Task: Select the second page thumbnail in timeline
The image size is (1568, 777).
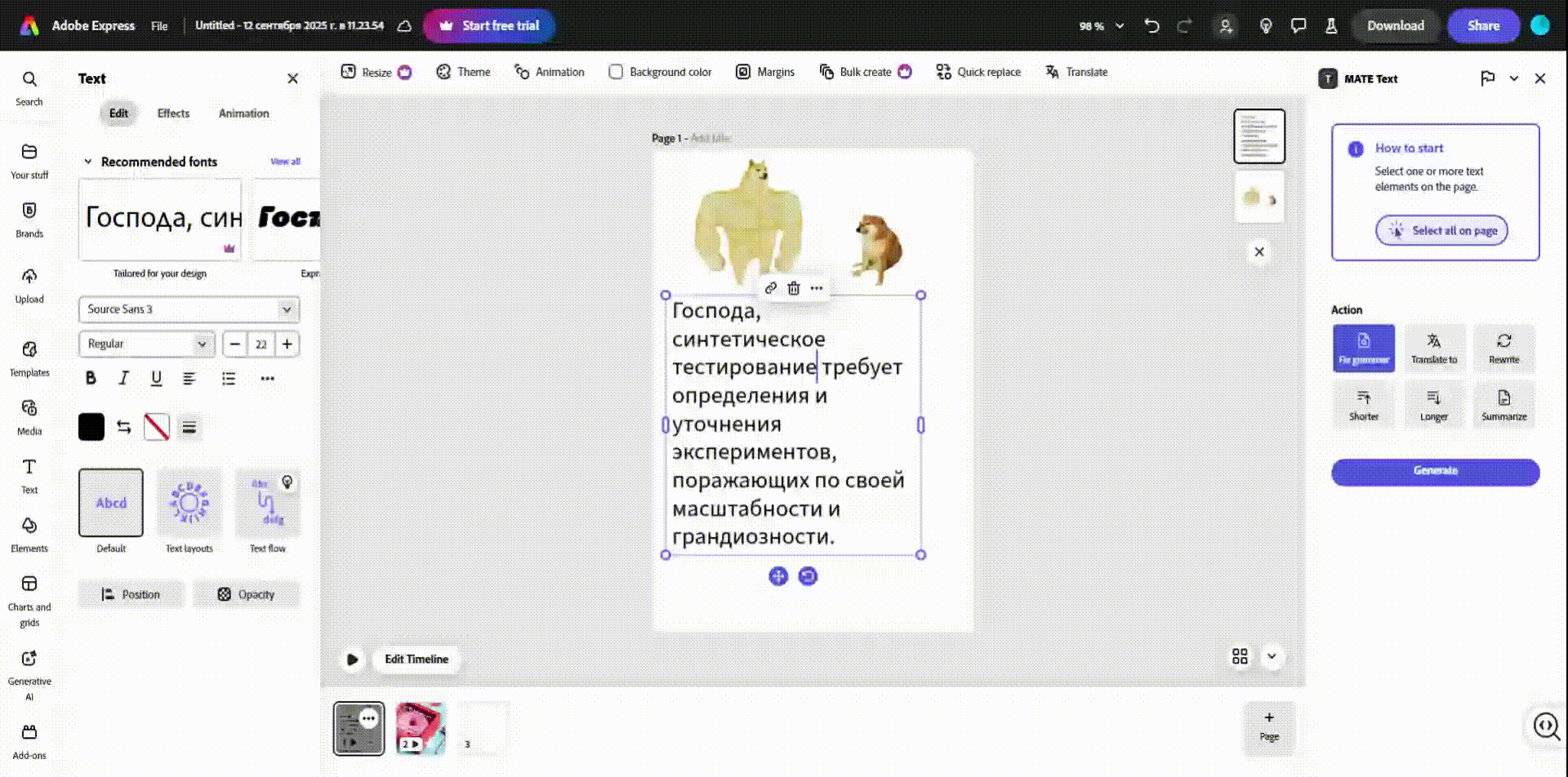Action: [x=421, y=728]
